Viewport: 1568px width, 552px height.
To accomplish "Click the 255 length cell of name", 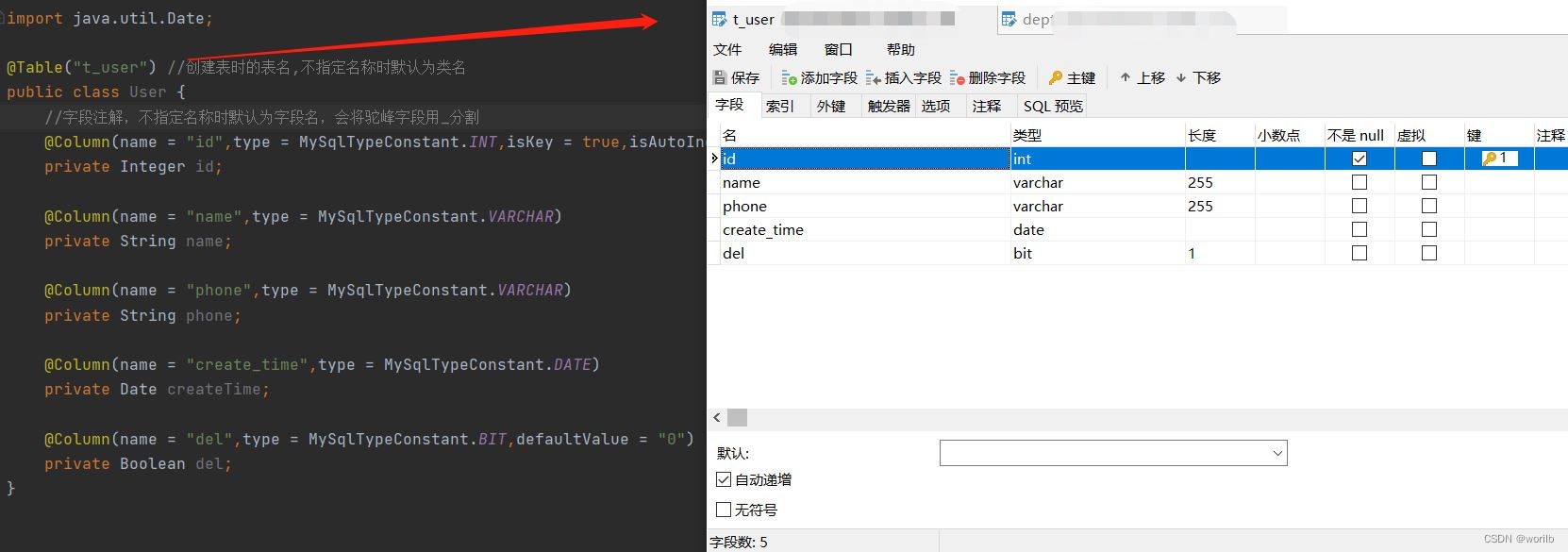I will pos(1220,182).
